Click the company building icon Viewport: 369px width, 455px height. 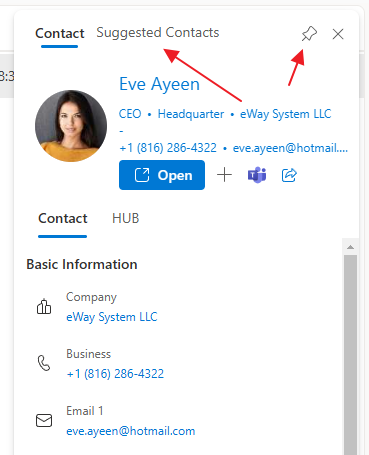[x=44, y=307]
